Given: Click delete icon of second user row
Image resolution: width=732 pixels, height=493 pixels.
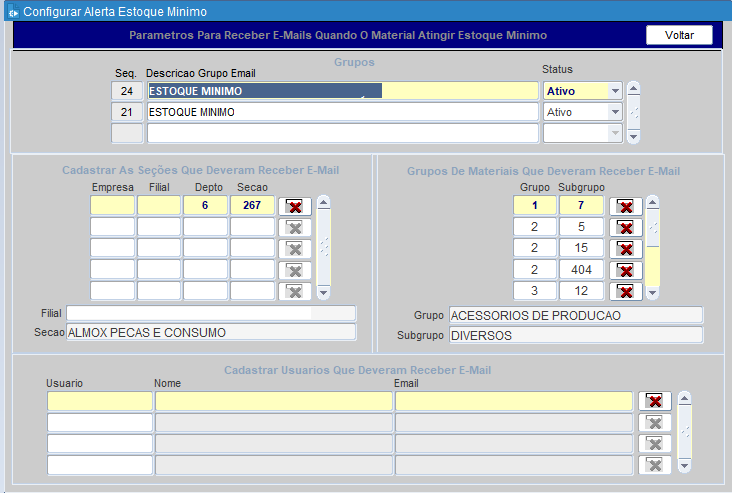Looking at the screenshot, I should 655,423.
